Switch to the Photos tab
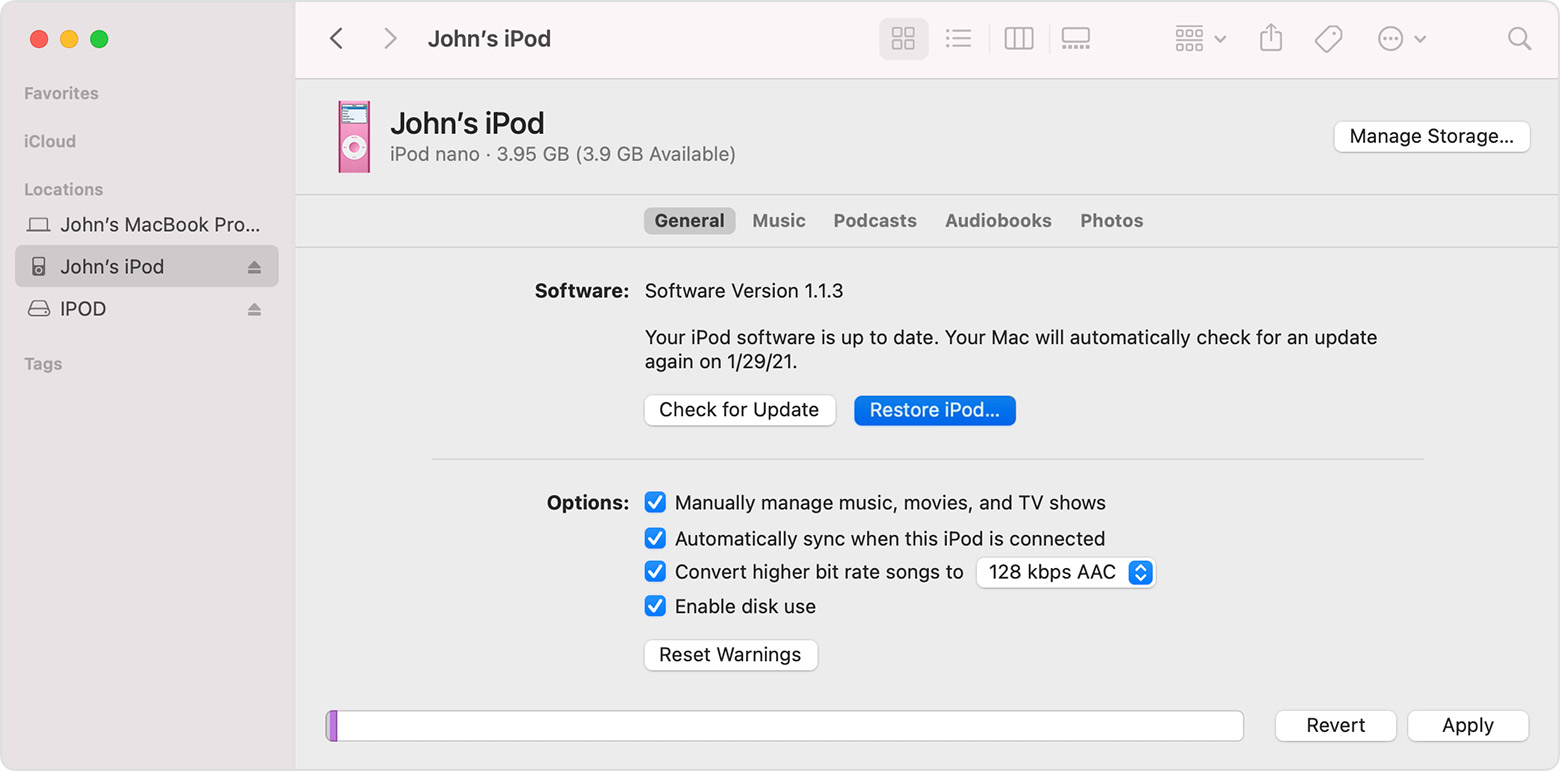The width and height of the screenshot is (1560, 772). pyautogui.click(x=1111, y=221)
